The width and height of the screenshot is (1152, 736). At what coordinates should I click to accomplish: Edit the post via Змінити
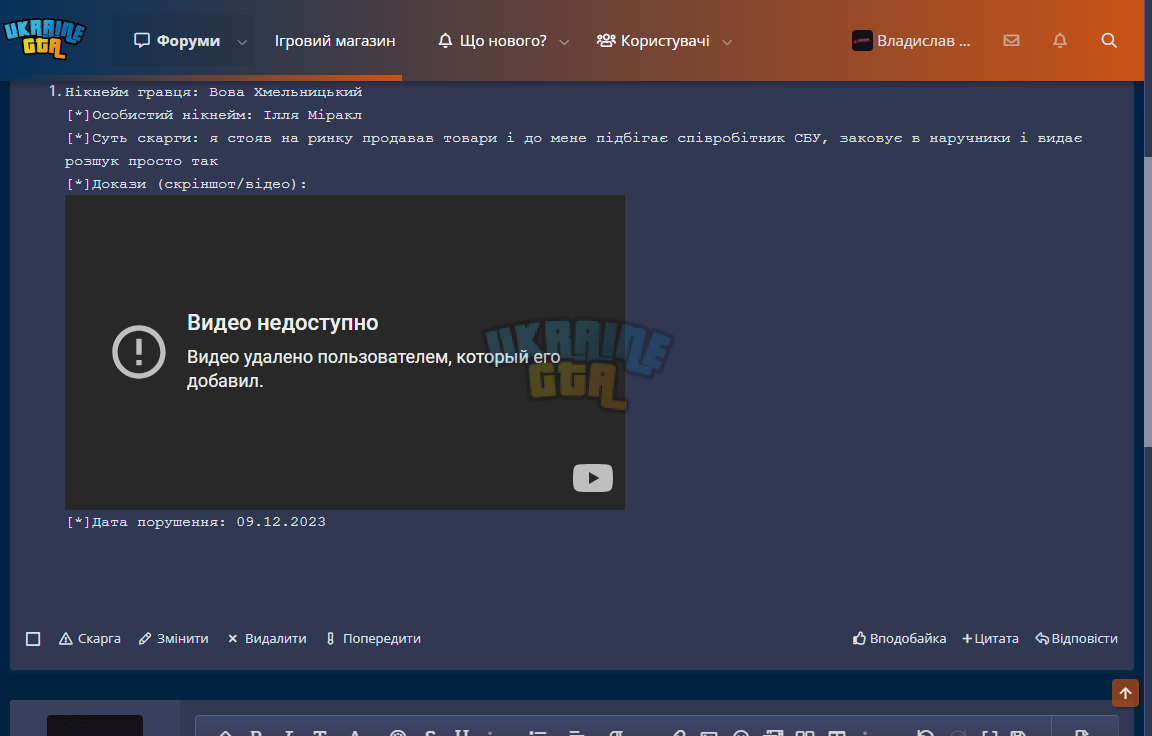173,639
